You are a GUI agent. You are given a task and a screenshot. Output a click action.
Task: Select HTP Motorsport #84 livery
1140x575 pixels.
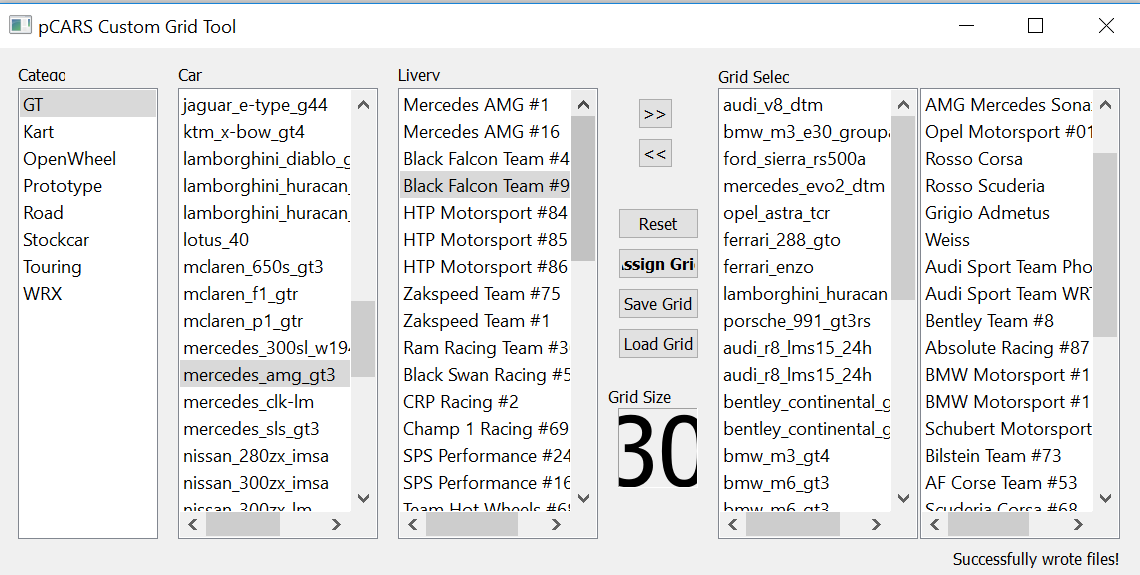coord(485,213)
